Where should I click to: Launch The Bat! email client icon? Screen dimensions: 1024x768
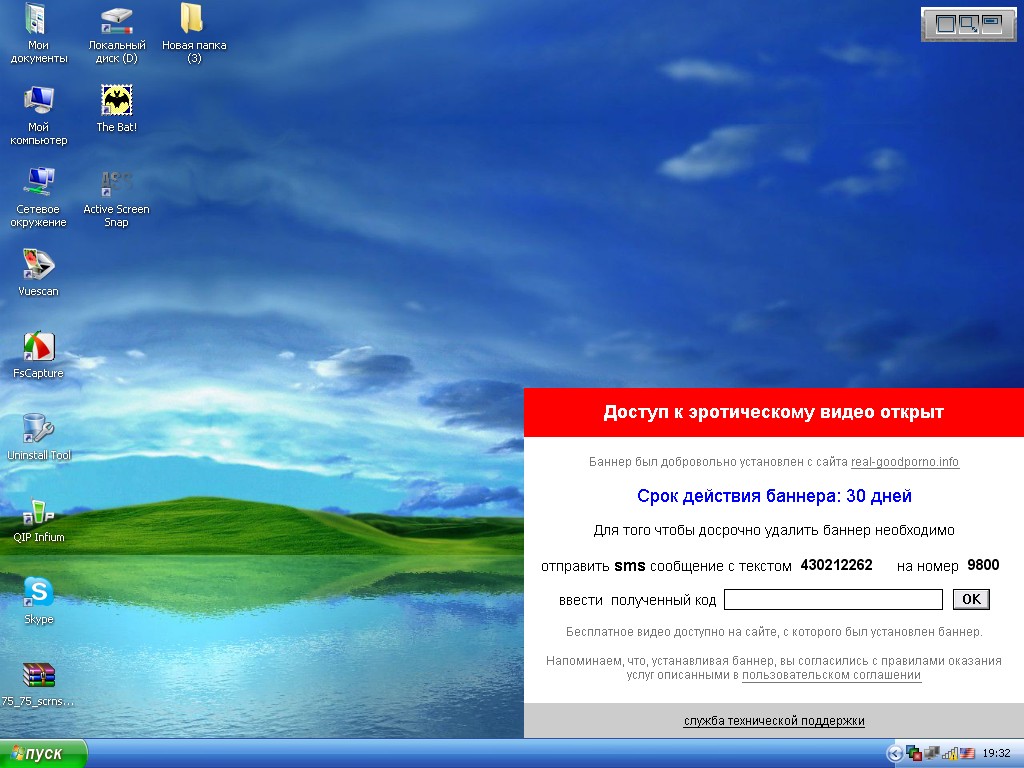click(117, 101)
